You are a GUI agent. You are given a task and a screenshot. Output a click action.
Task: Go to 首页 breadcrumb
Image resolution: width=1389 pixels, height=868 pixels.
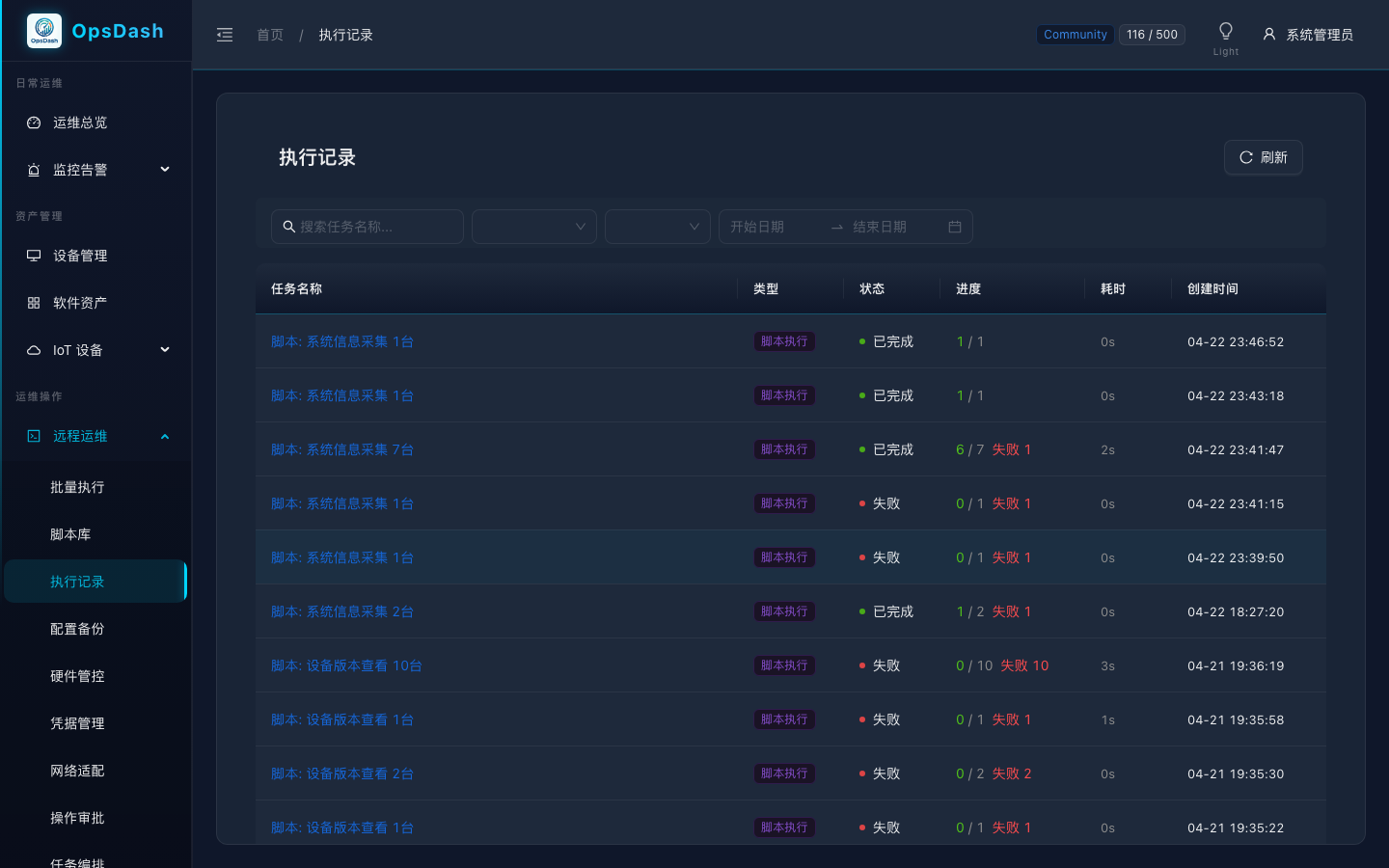[270, 35]
